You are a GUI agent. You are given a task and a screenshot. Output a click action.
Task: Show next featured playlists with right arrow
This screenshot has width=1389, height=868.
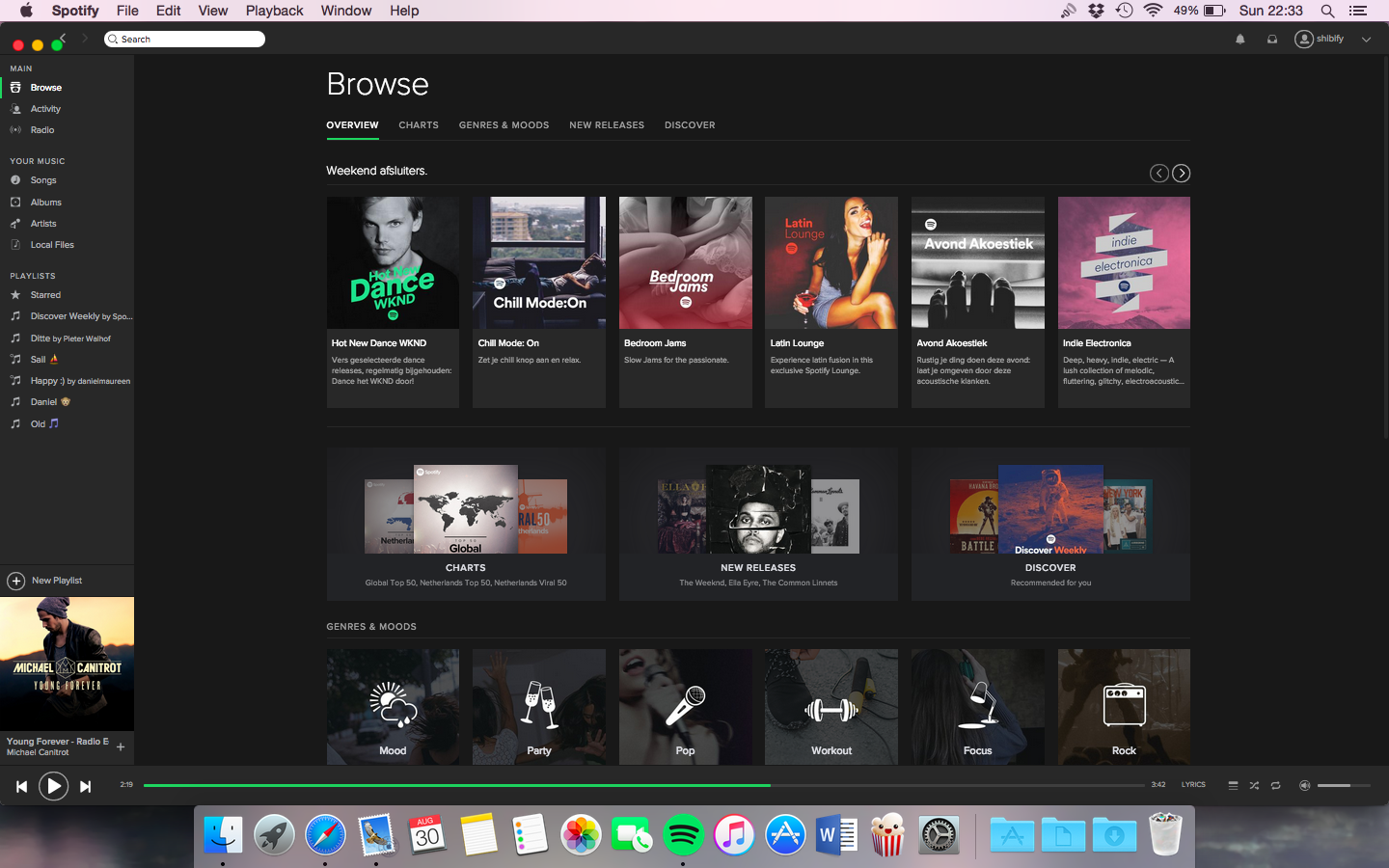pos(1182,174)
